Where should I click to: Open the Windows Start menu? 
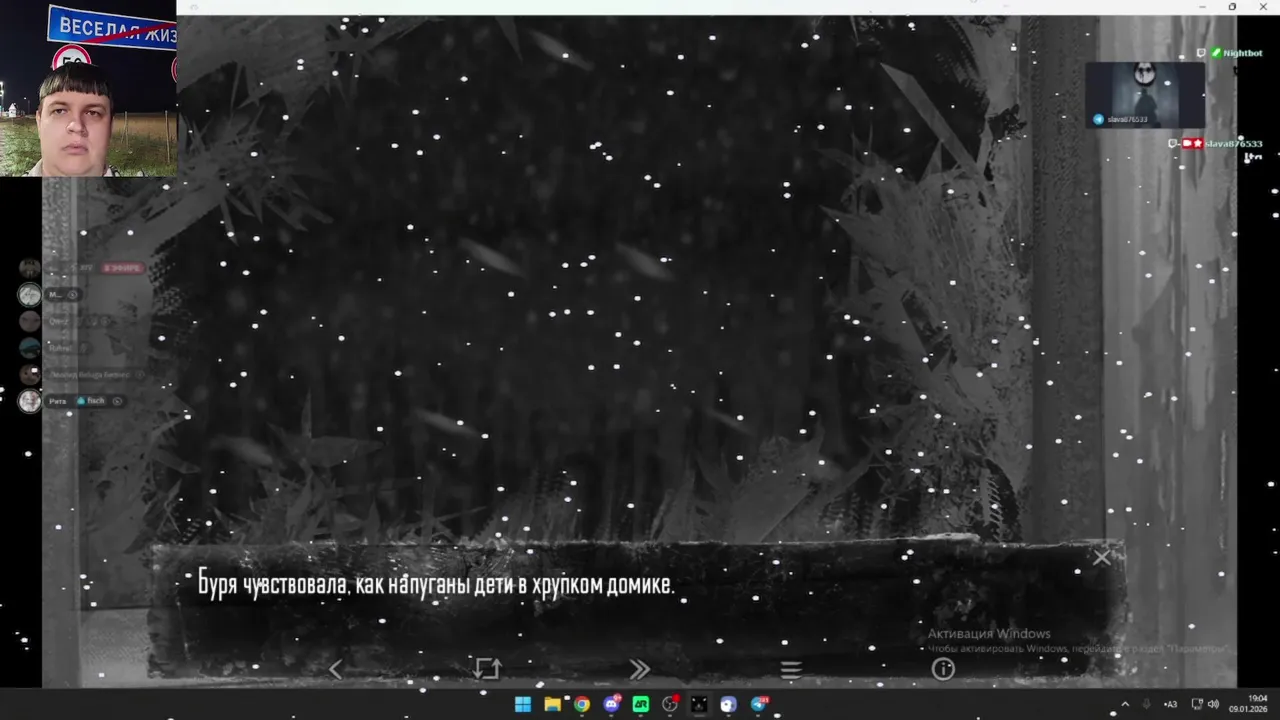click(x=523, y=704)
